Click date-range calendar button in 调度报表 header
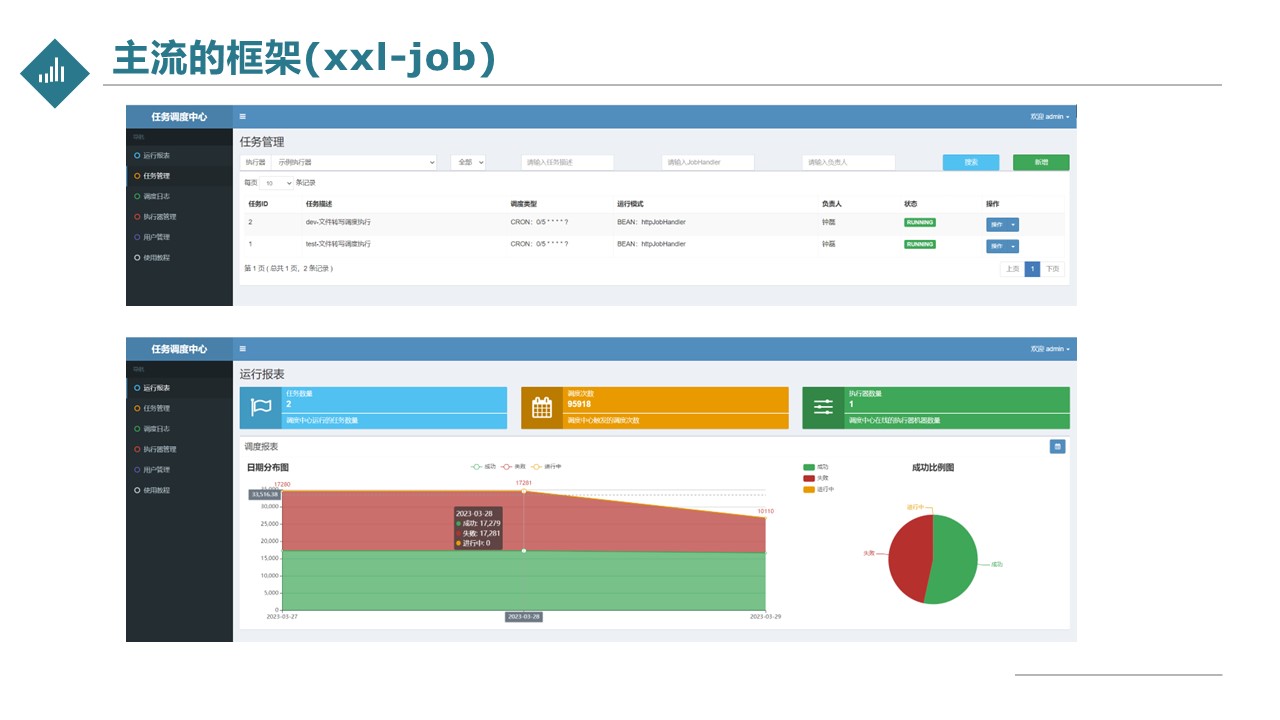Screen dimensions: 1280x720 pos(1057,447)
